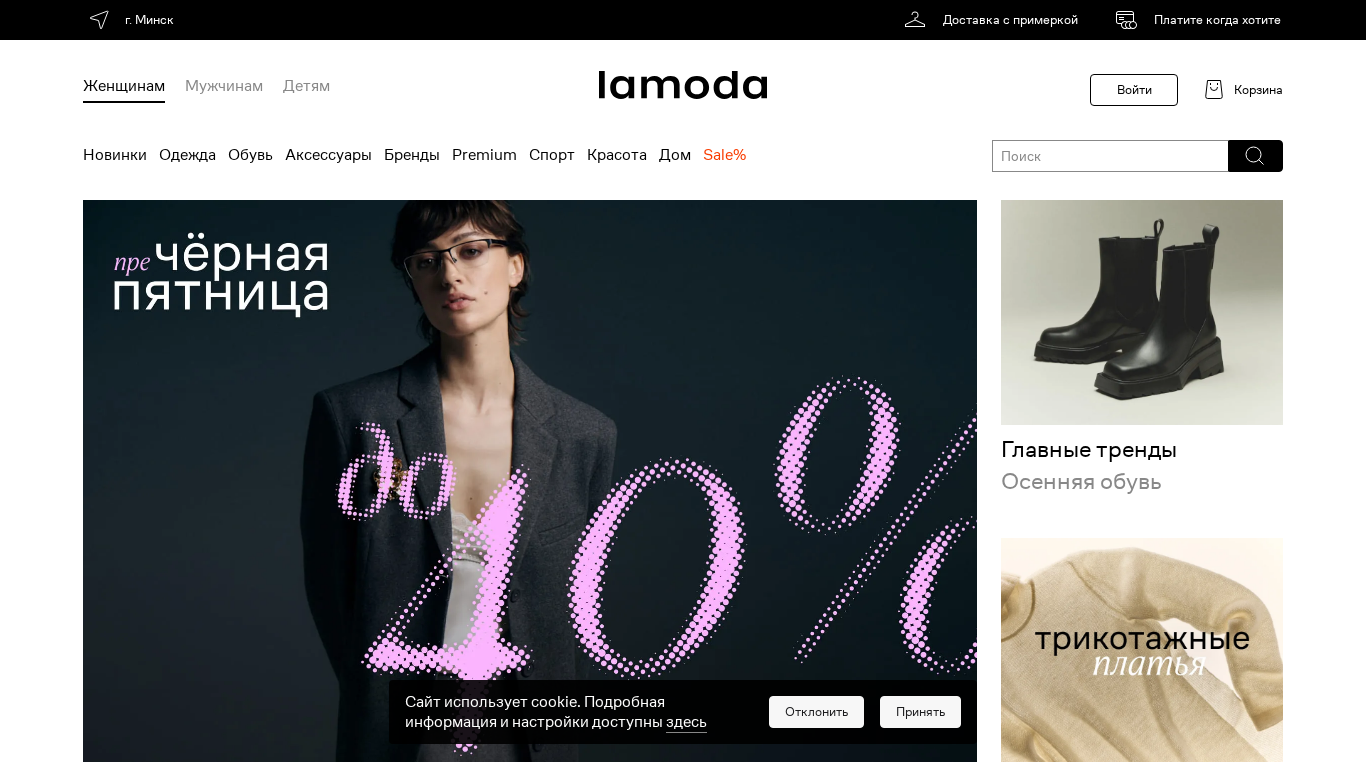Open the Premium menu item

point(484,155)
